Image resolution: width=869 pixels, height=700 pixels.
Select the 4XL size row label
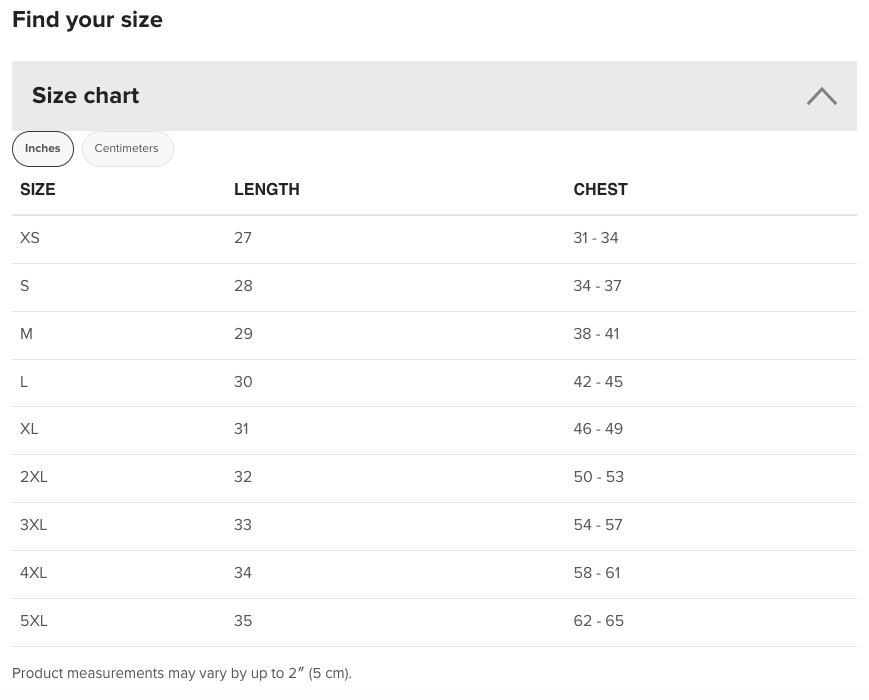pos(33,573)
